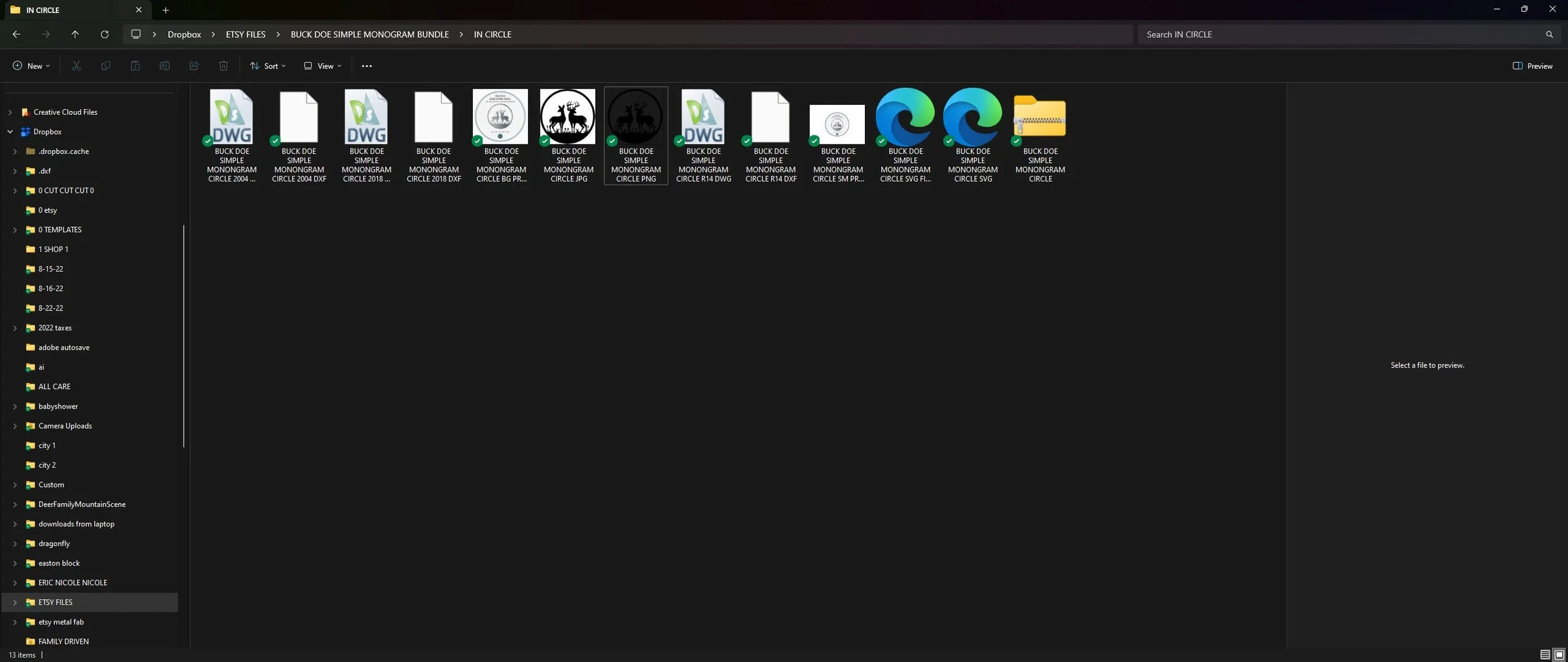Select the CIRCLE 2018 DXF file

tap(433, 136)
